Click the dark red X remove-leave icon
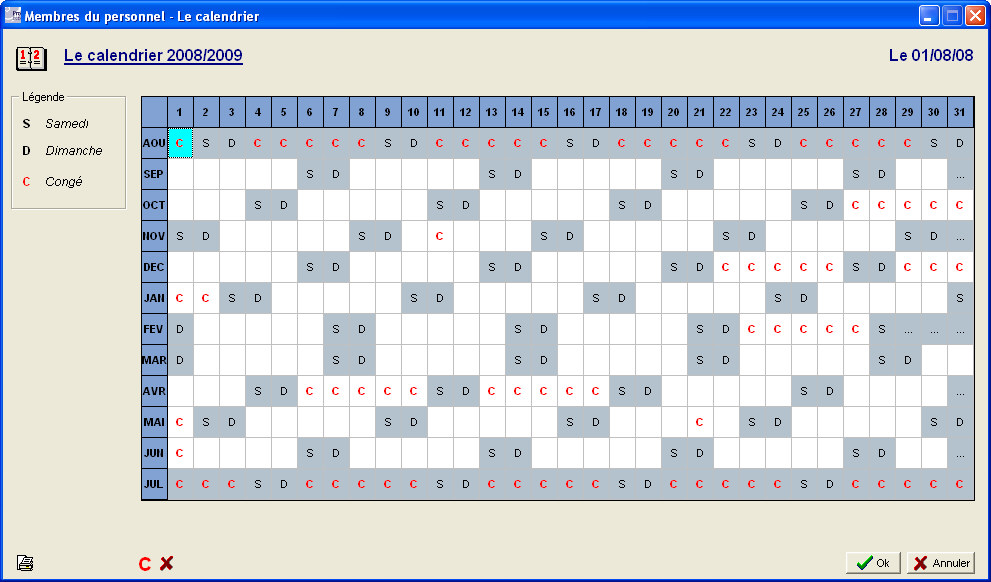The image size is (991, 582). pos(166,563)
